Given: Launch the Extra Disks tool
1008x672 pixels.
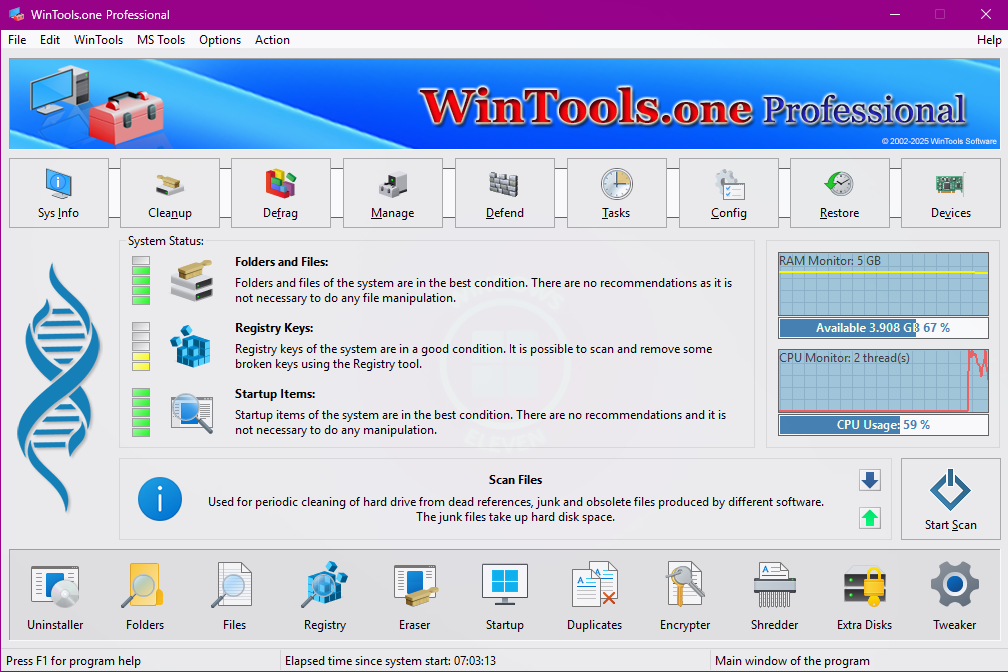Looking at the screenshot, I should [x=865, y=596].
